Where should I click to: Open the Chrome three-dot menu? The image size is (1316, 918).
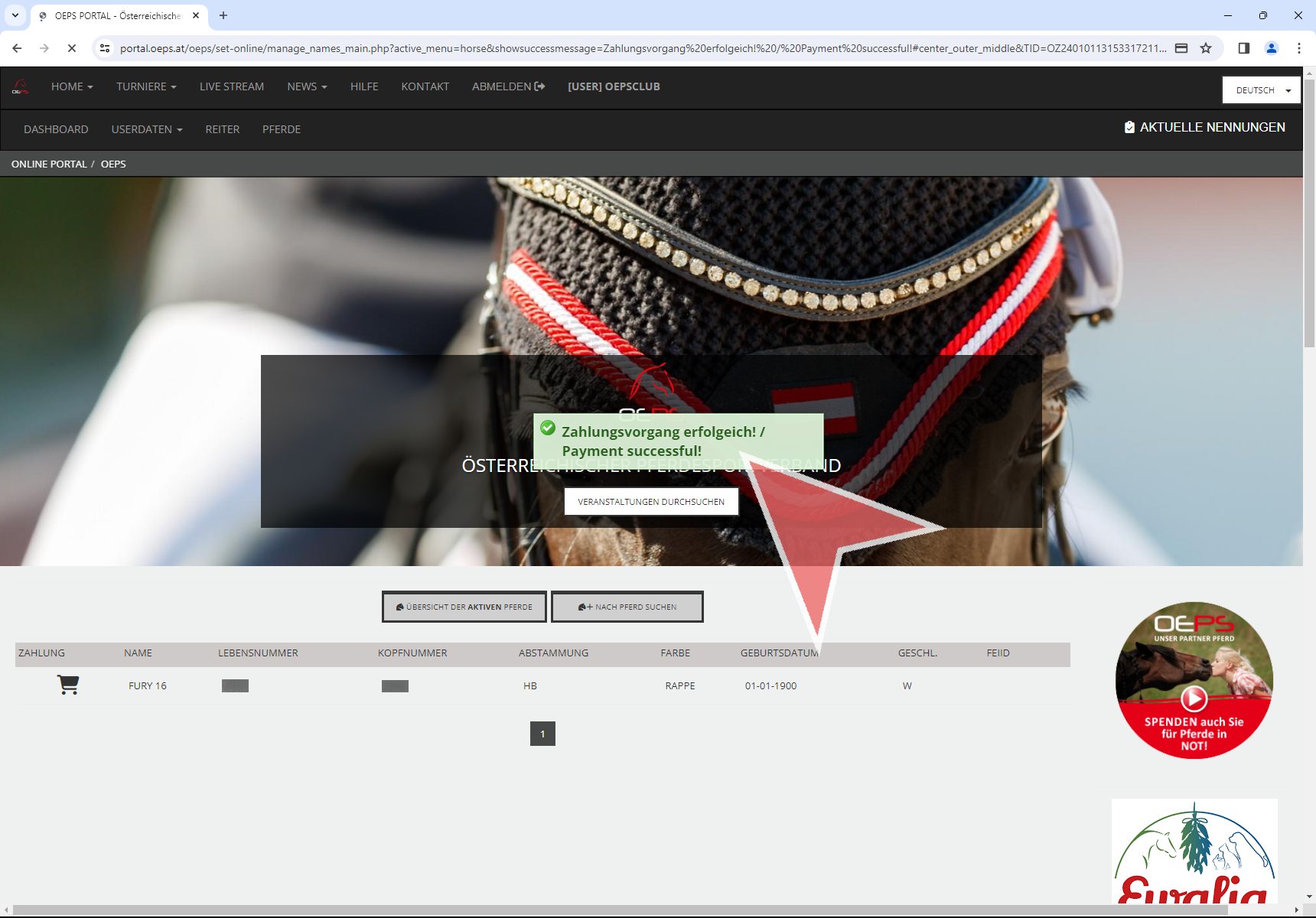click(x=1299, y=48)
